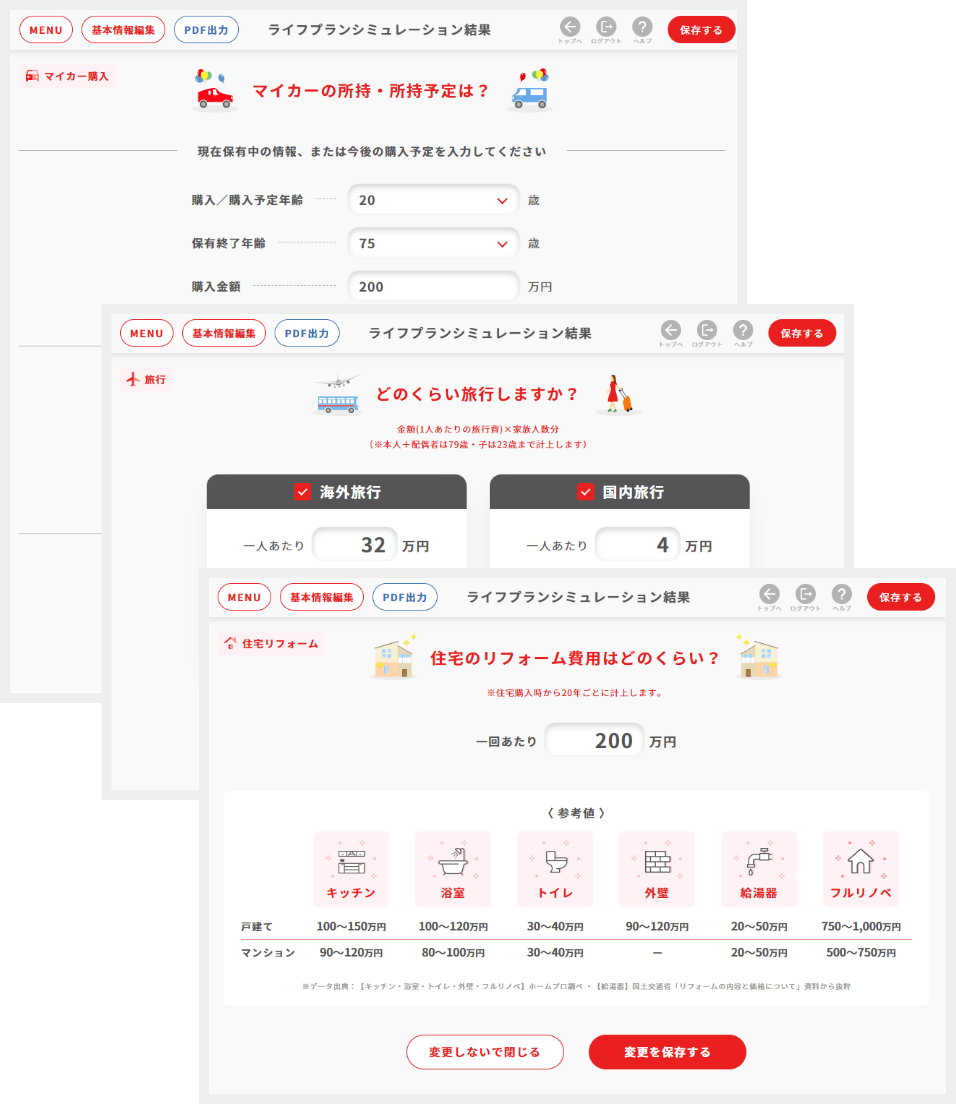Viewport: 956px width, 1104px height.
Task: Expand the 保有終了年齢 dropdown
Action: [433, 243]
